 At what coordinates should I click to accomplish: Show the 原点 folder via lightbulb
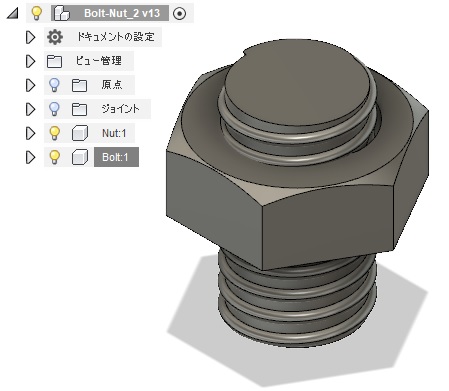(x=54, y=85)
